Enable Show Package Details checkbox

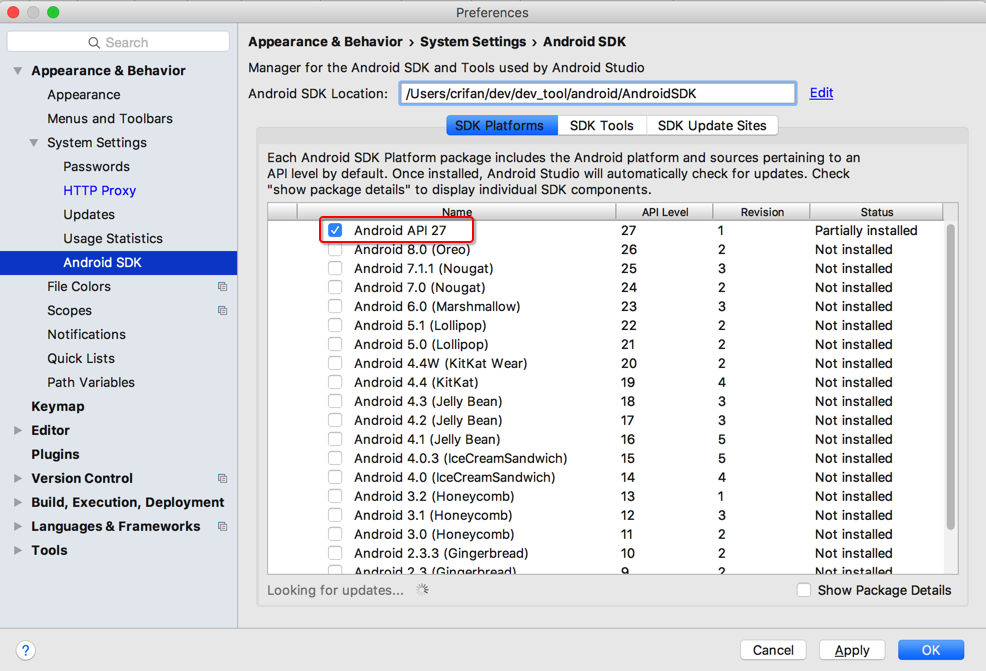[804, 590]
